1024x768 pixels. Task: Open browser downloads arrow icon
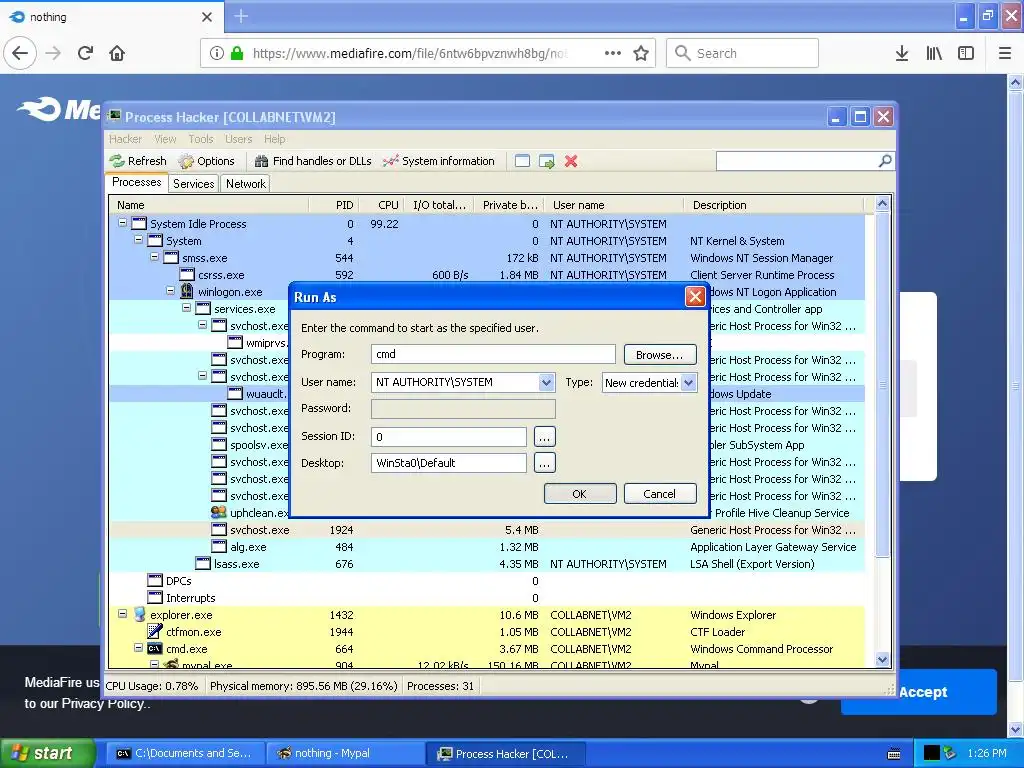tap(902, 53)
